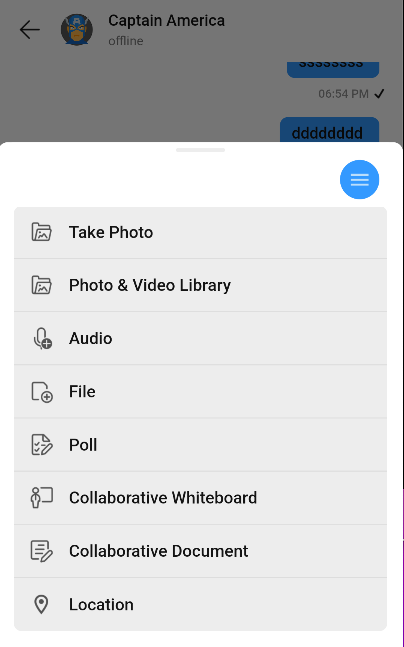Choose Photo & Video Library entry
The image size is (404, 647).
[x=201, y=285]
